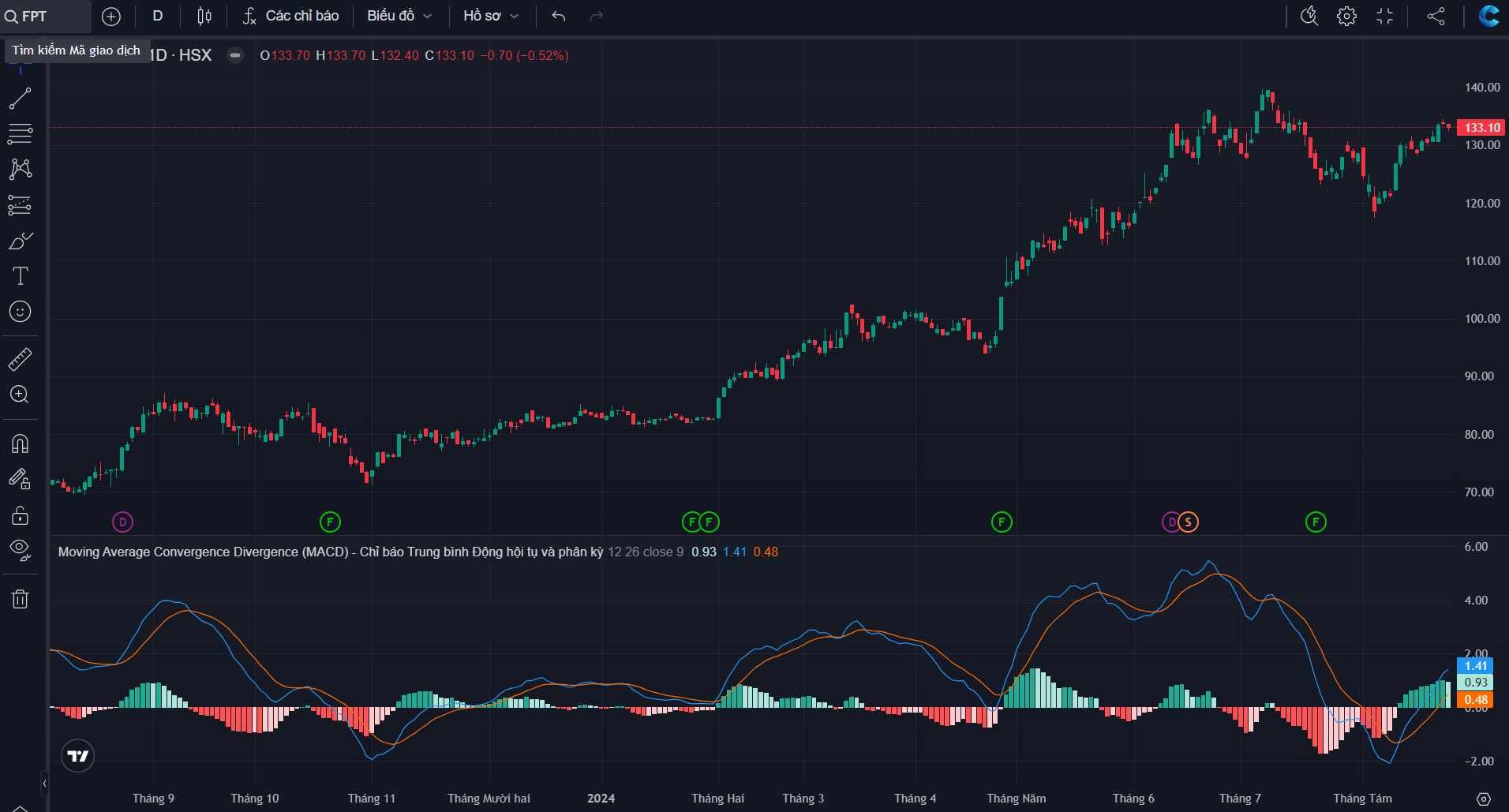Redo the last chart action
1509x812 pixels.
[597, 16]
